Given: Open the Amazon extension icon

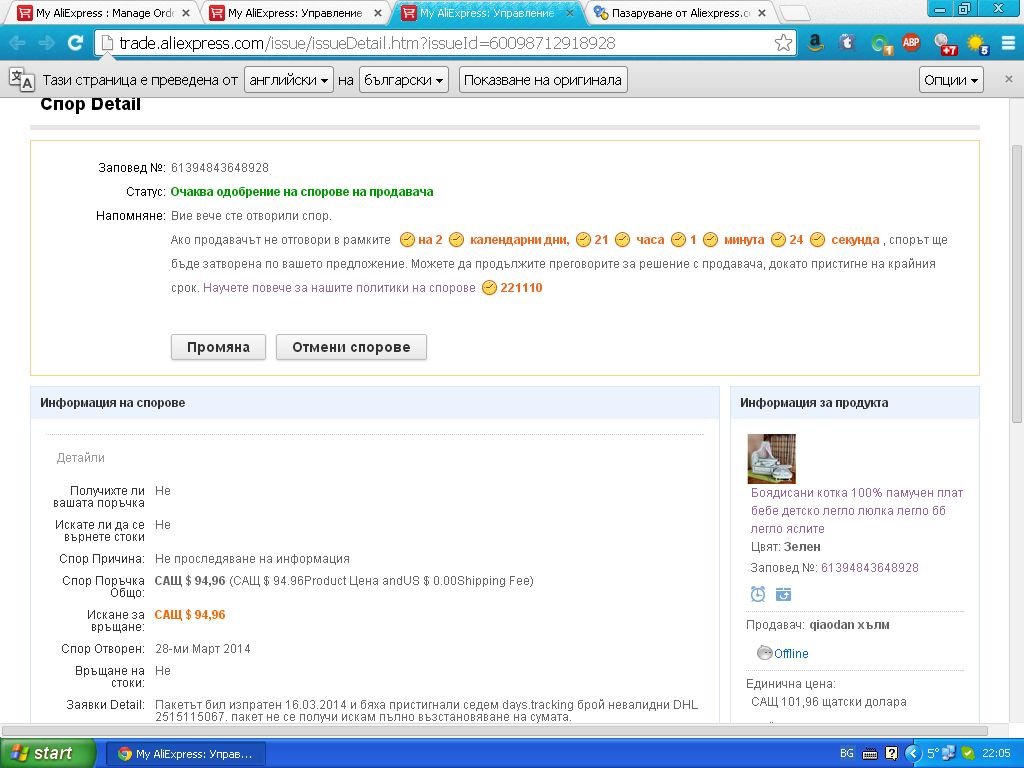Looking at the screenshot, I should coord(816,43).
